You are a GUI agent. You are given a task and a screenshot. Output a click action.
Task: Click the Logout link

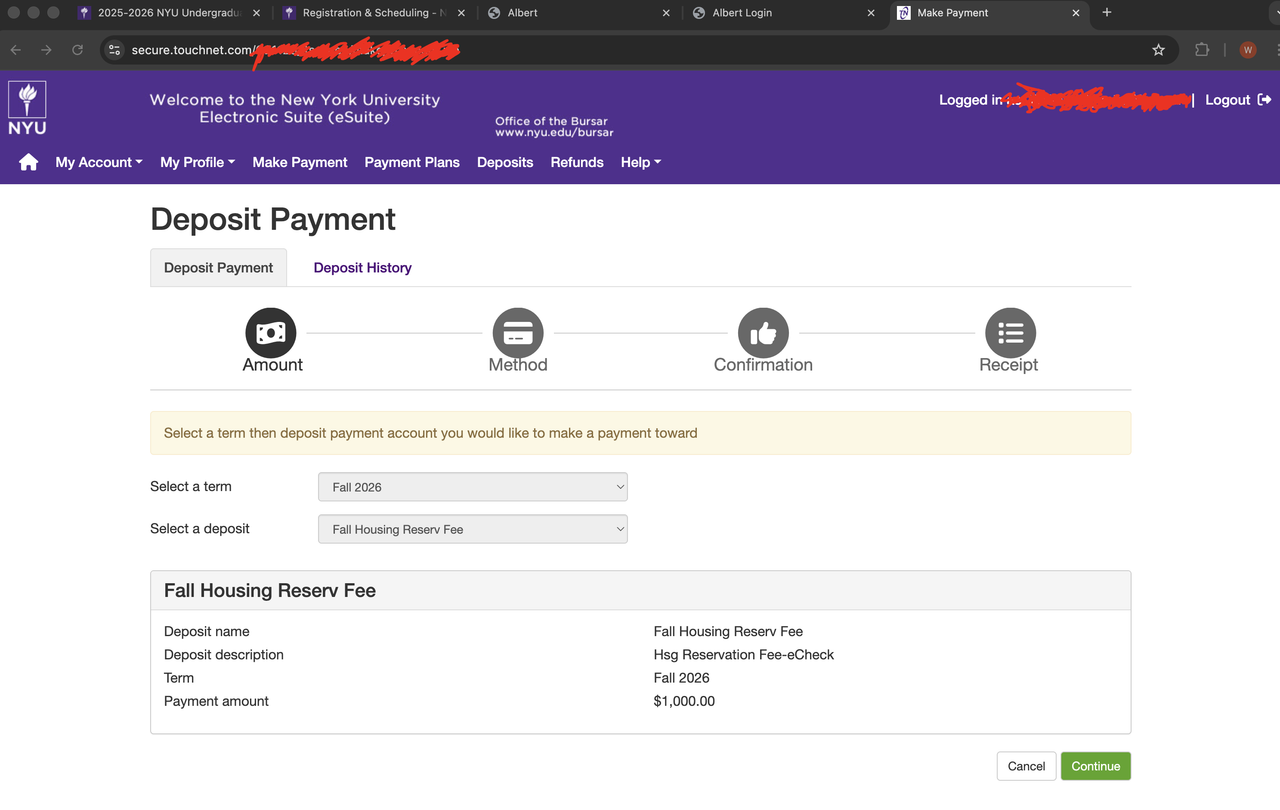coord(1228,100)
